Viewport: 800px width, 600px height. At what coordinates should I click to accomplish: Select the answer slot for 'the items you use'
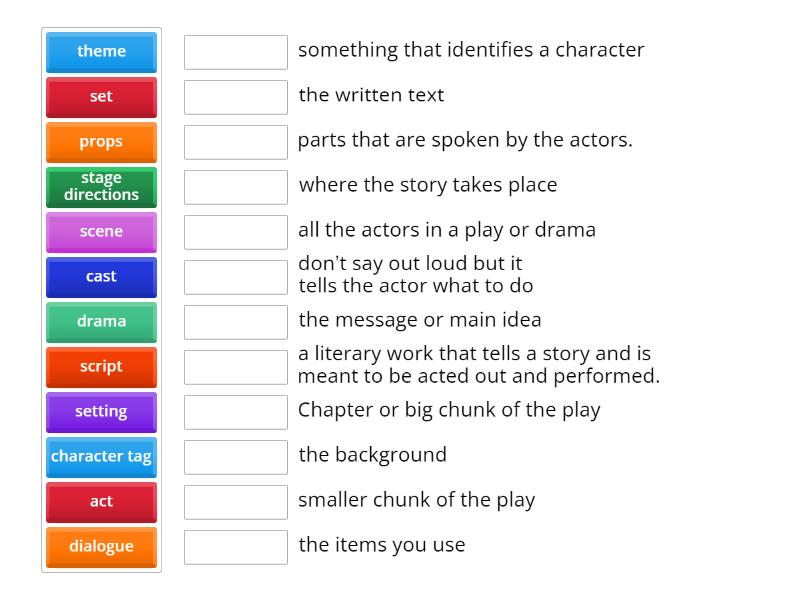[x=235, y=546]
